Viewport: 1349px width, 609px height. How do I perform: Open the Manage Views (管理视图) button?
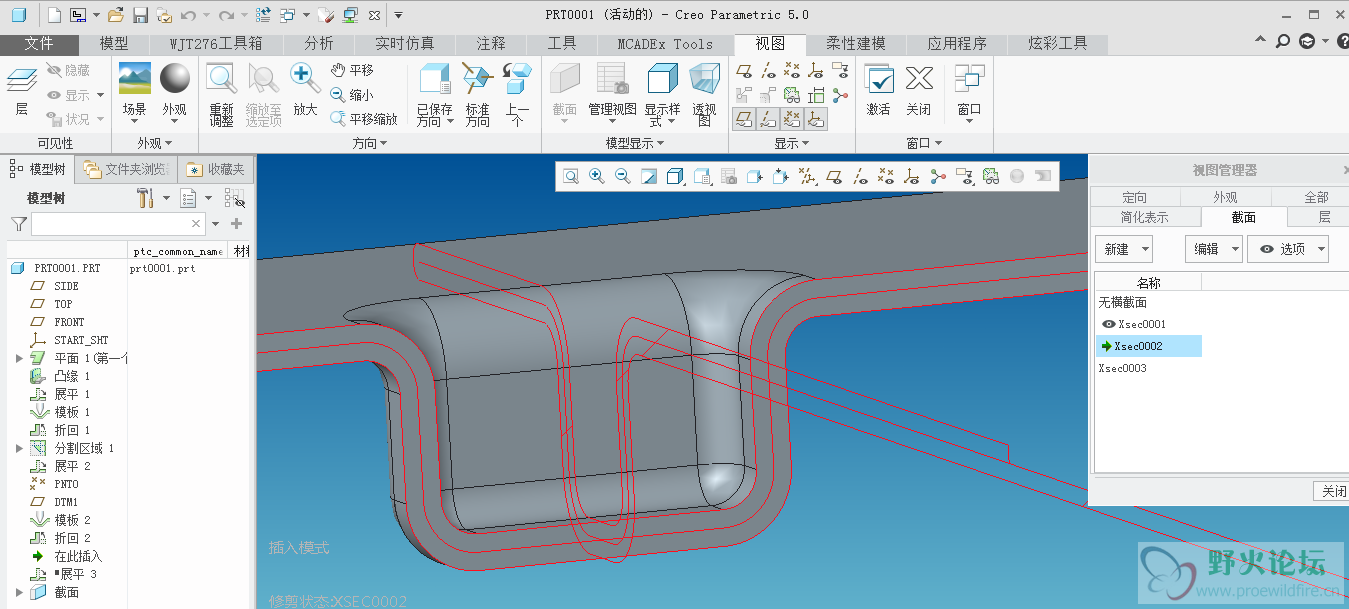[612, 91]
